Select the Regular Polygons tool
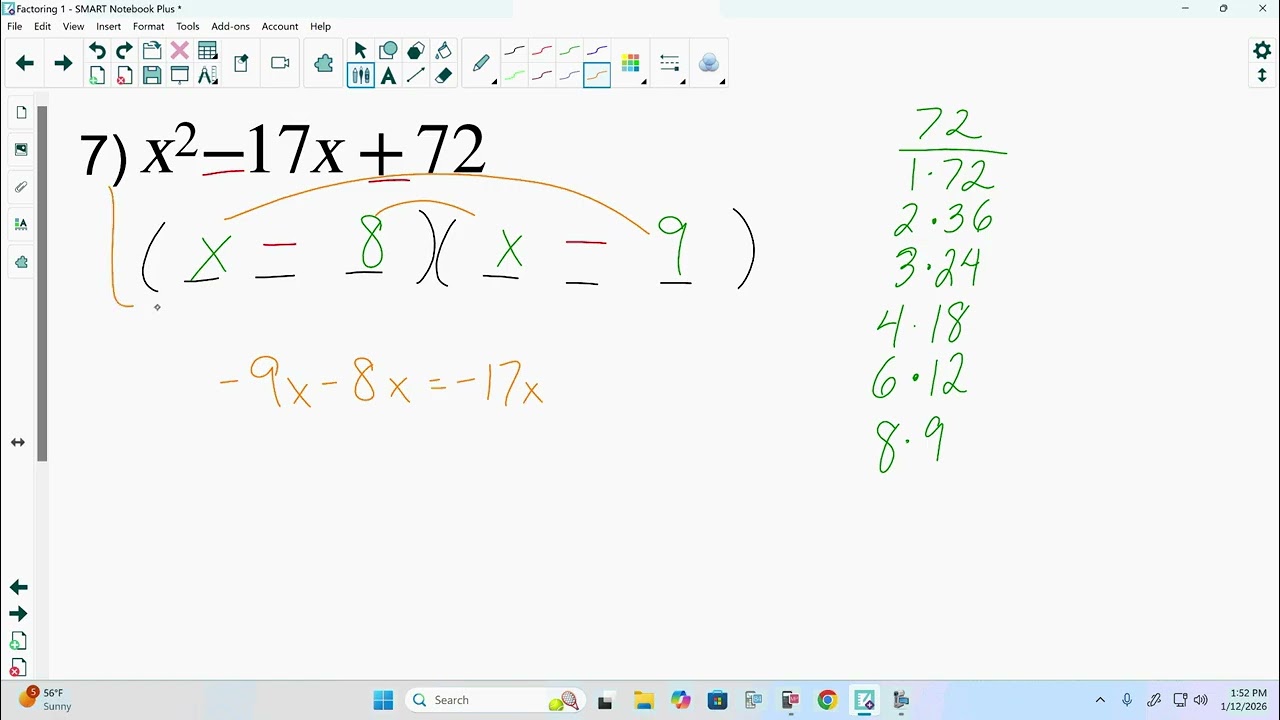This screenshot has width=1280, height=720. pyautogui.click(x=415, y=51)
